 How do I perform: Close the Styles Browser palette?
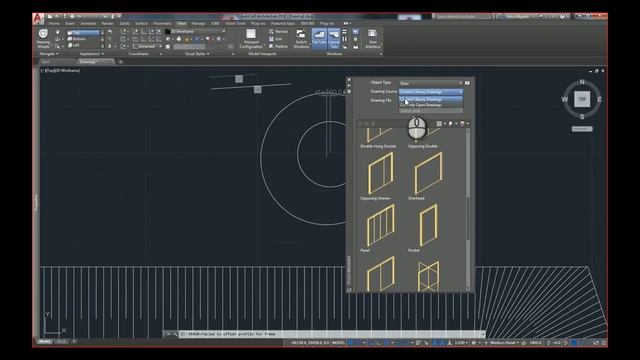tap(349, 80)
